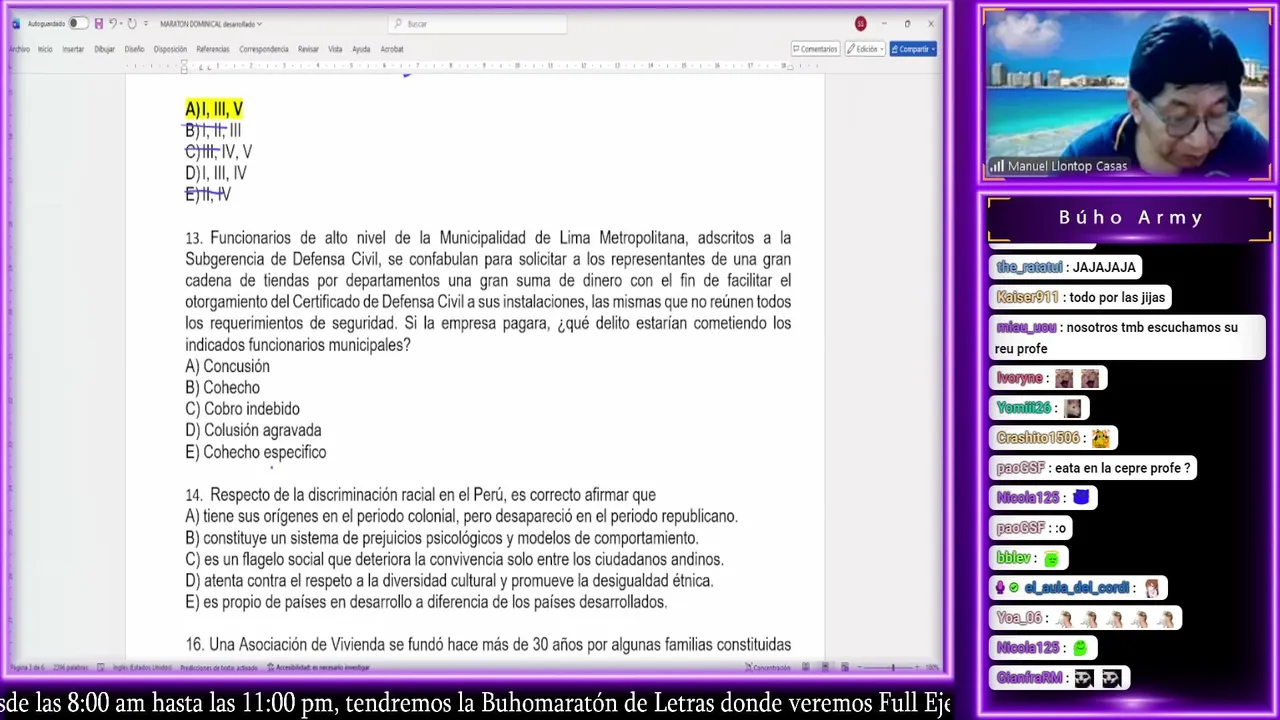Select the Referencias tab
This screenshot has height=720, width=1280.
point(212,49)
